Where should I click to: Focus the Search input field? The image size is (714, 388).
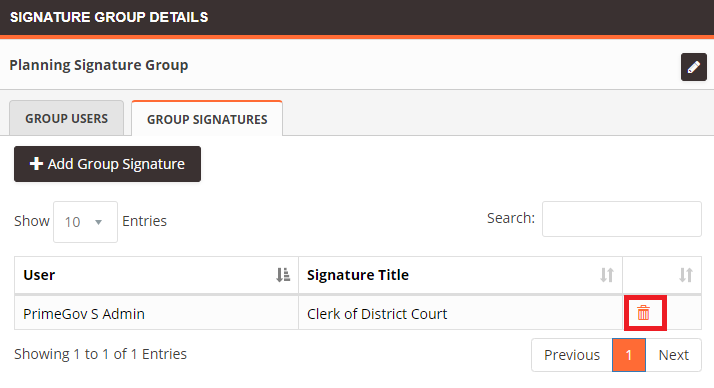point(622,219)
